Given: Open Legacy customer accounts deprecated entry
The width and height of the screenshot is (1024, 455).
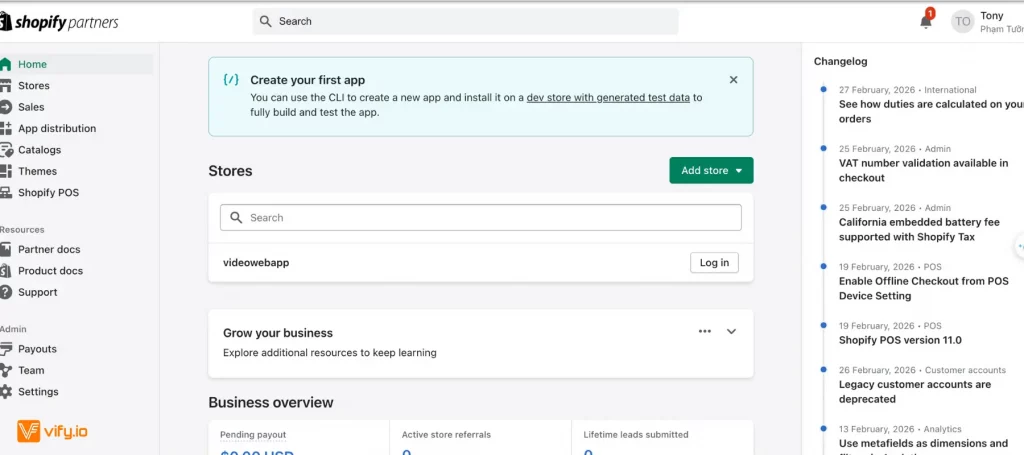Looking at the screenshot, I should coord(915,392).
